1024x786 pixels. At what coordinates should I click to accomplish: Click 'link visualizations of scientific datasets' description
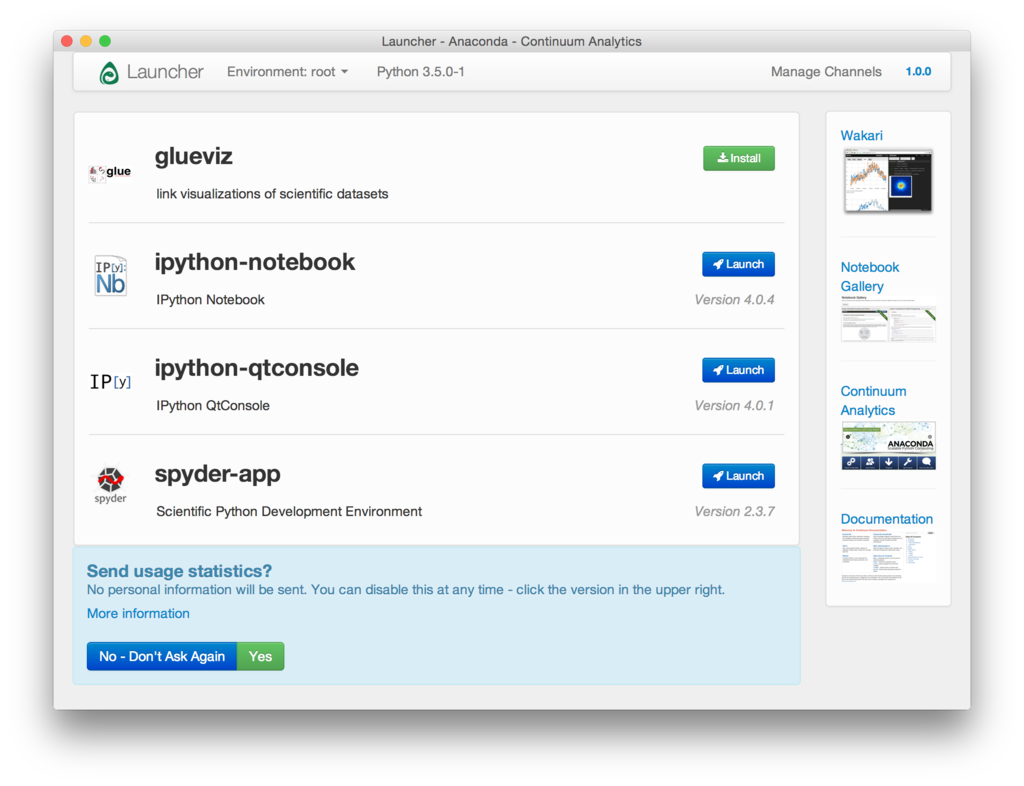[272, 194]
